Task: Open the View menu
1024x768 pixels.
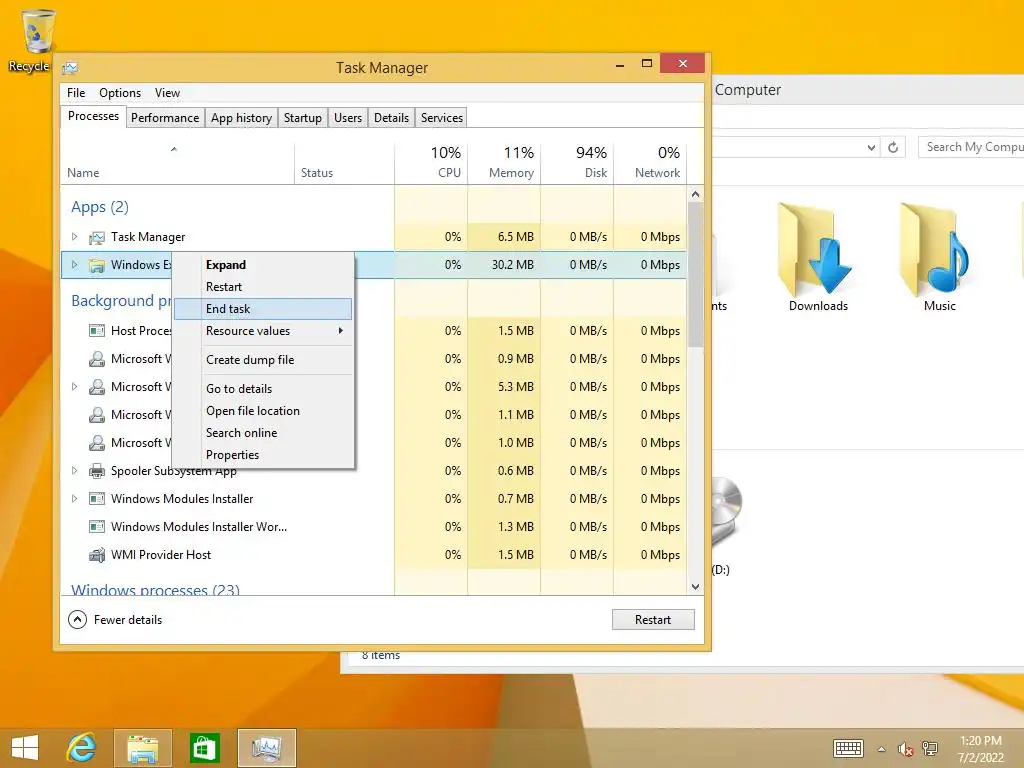Action: pyautogui.click(x=167, y=93)
